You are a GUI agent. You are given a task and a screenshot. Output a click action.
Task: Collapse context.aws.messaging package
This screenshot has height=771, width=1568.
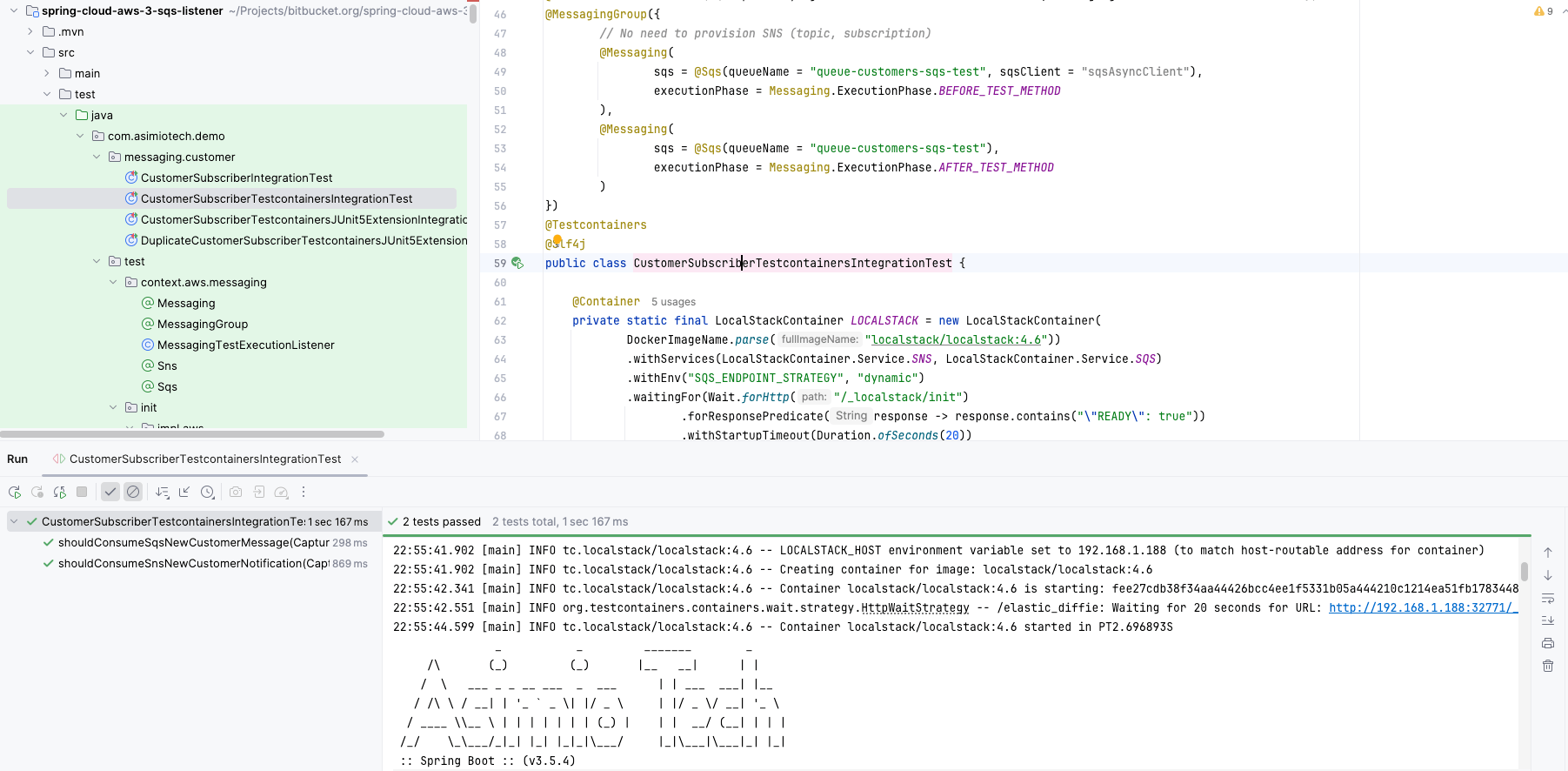click(x=113, y=283)
